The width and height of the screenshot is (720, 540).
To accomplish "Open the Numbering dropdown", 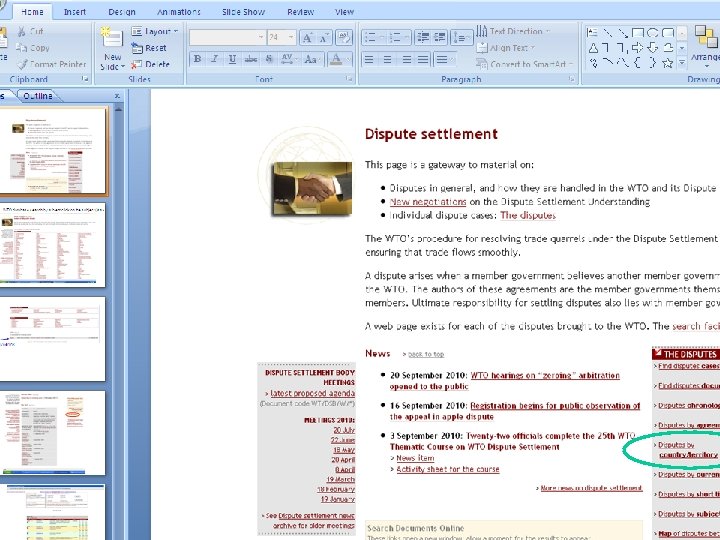I will (398, 37).
